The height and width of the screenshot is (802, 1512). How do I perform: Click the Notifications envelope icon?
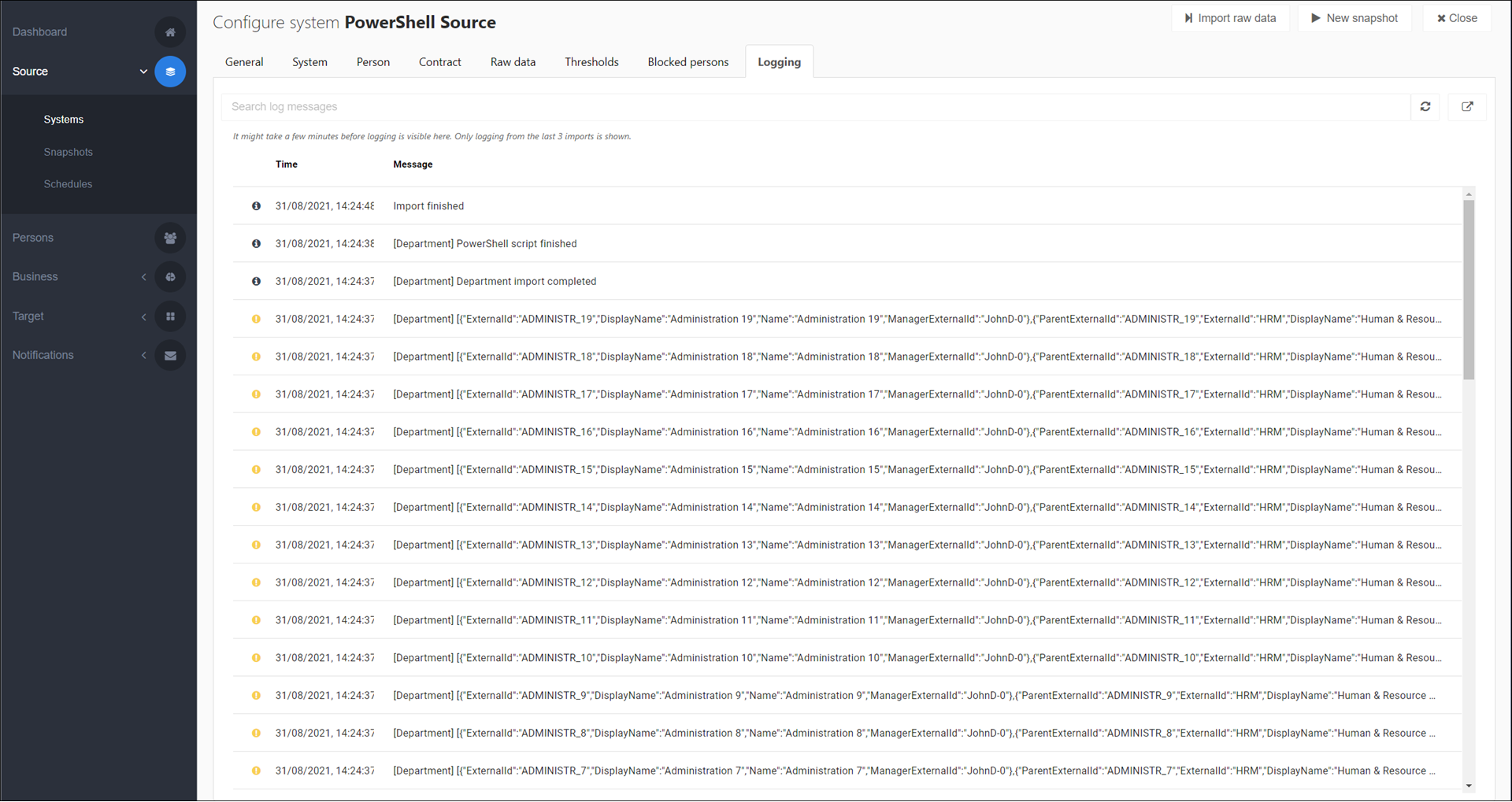pyautogui.click(x=170, y=356)
